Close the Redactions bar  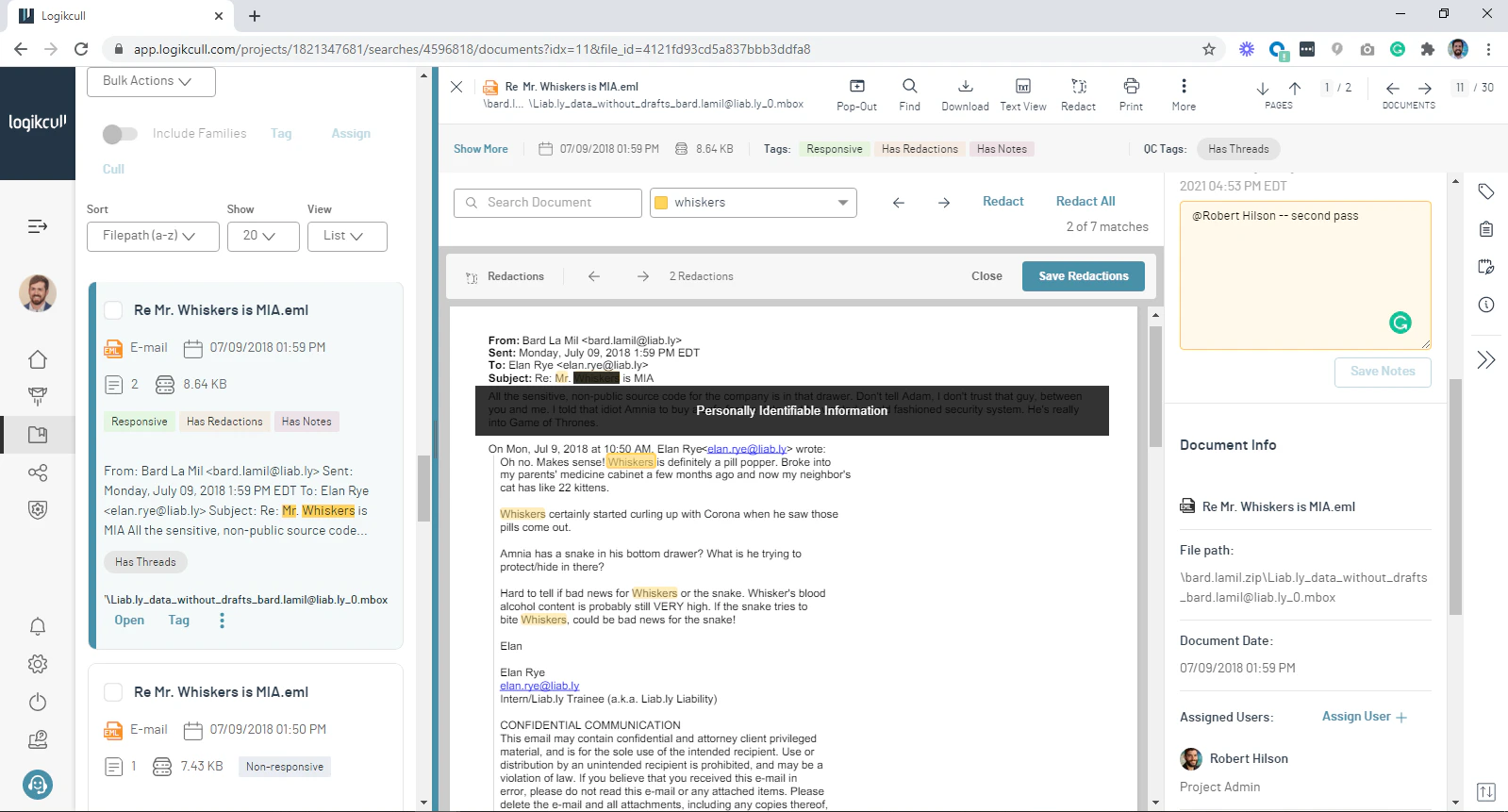pos(986,276)
